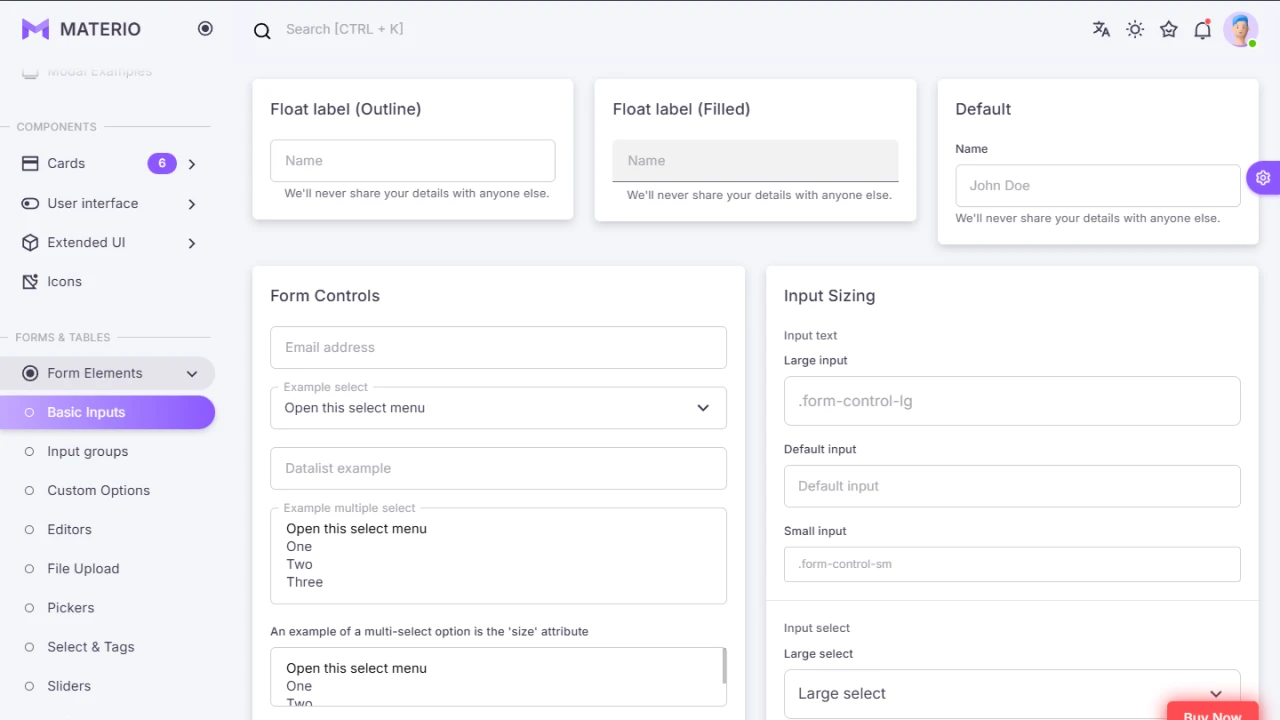Expand the Example select dropdown
This screenshot has height=720, width=1280.
pyautogui.click(x=701, y=408)
